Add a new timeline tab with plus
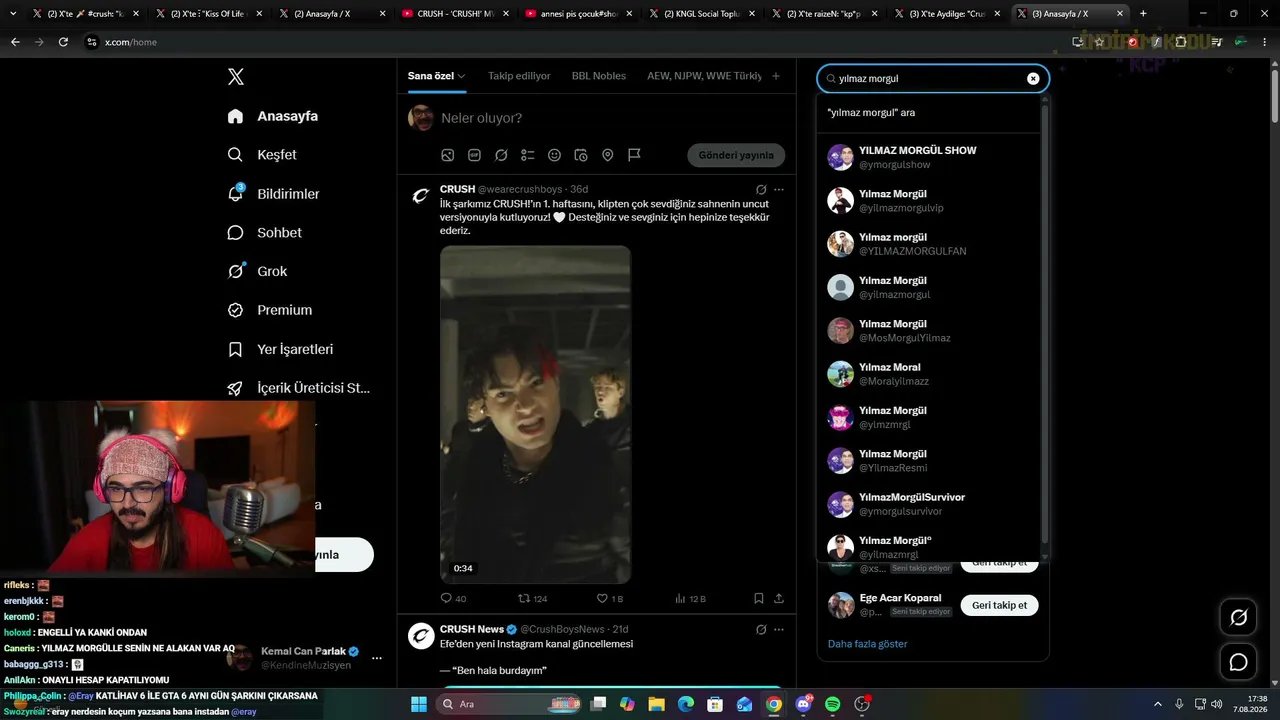Image resolution: width=1280 pixels, height=720 pixels. tap(776, 76)
